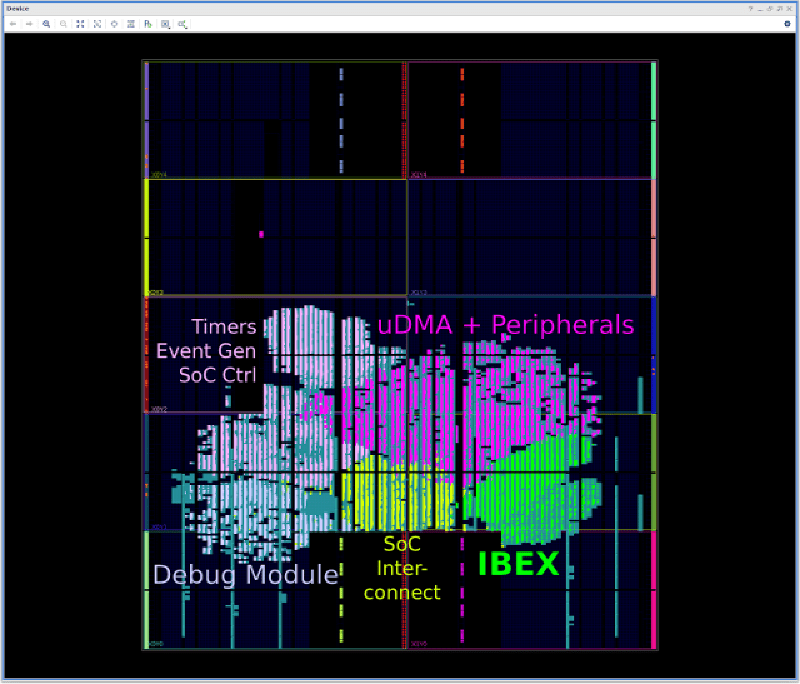Viewport: 800px width, 684px height.
Task: Click the Zoom Out magnifier icon
Action: coord(63,22)
